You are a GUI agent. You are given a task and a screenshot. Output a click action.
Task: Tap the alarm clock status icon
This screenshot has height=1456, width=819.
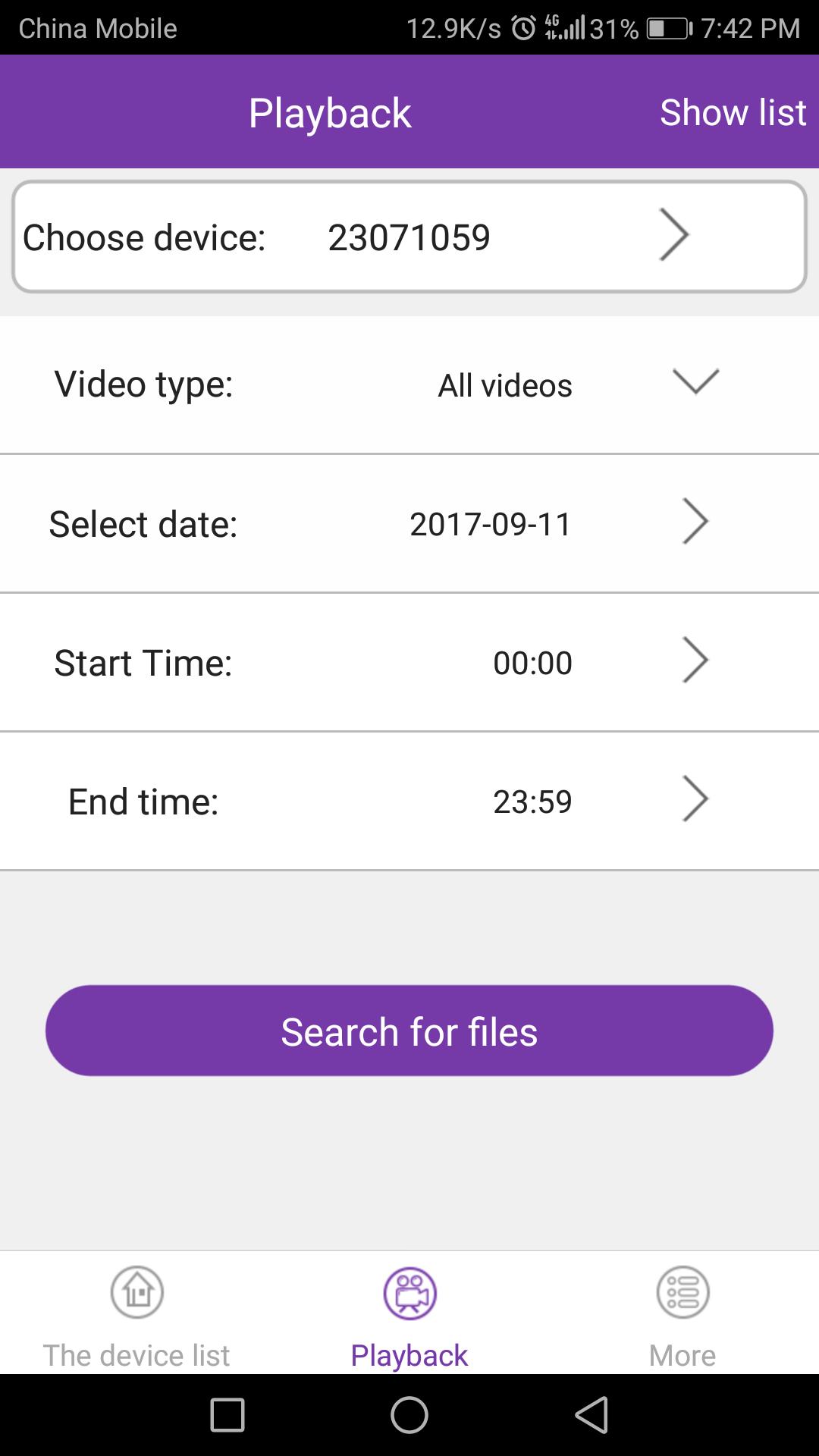[x=523, y=29]
